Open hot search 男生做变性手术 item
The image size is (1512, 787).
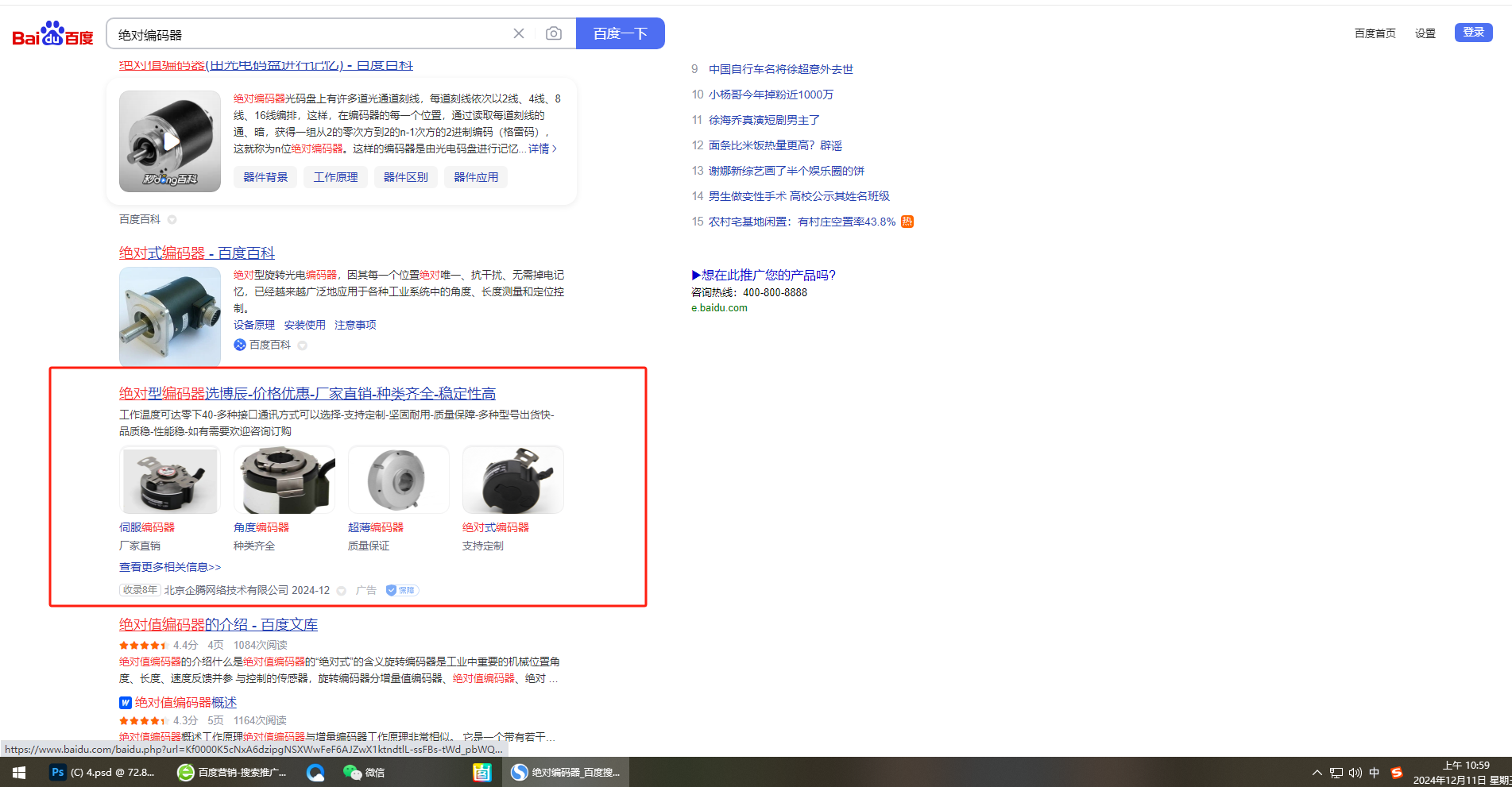tap(799, 196)
